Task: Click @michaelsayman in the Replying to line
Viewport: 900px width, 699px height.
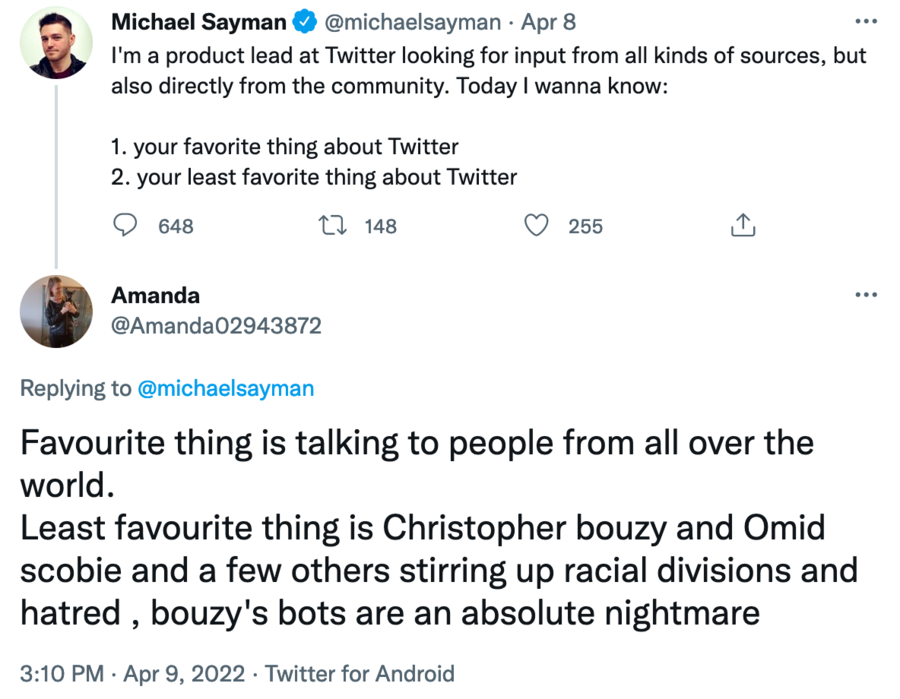Action: click(224, 389)
